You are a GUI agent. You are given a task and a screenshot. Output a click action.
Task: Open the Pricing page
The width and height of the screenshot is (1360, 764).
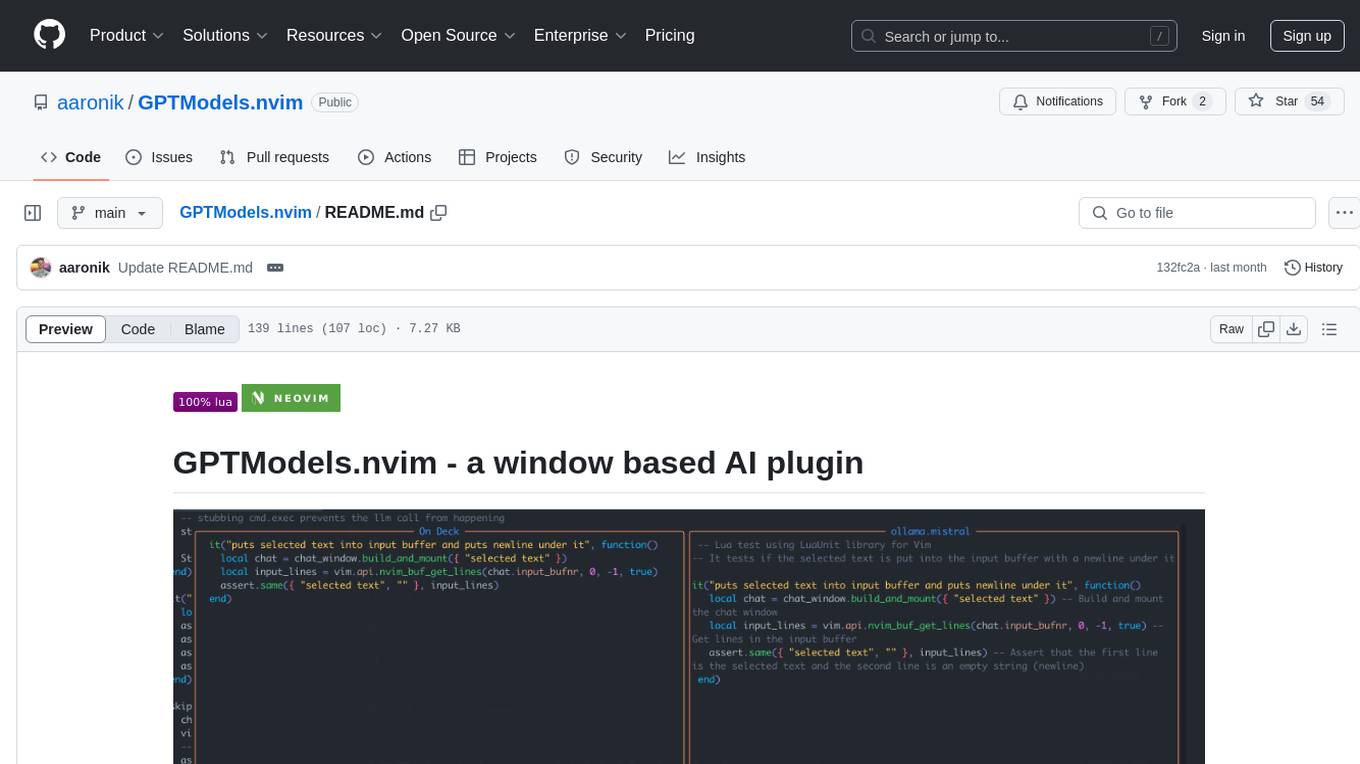[670, 35]
